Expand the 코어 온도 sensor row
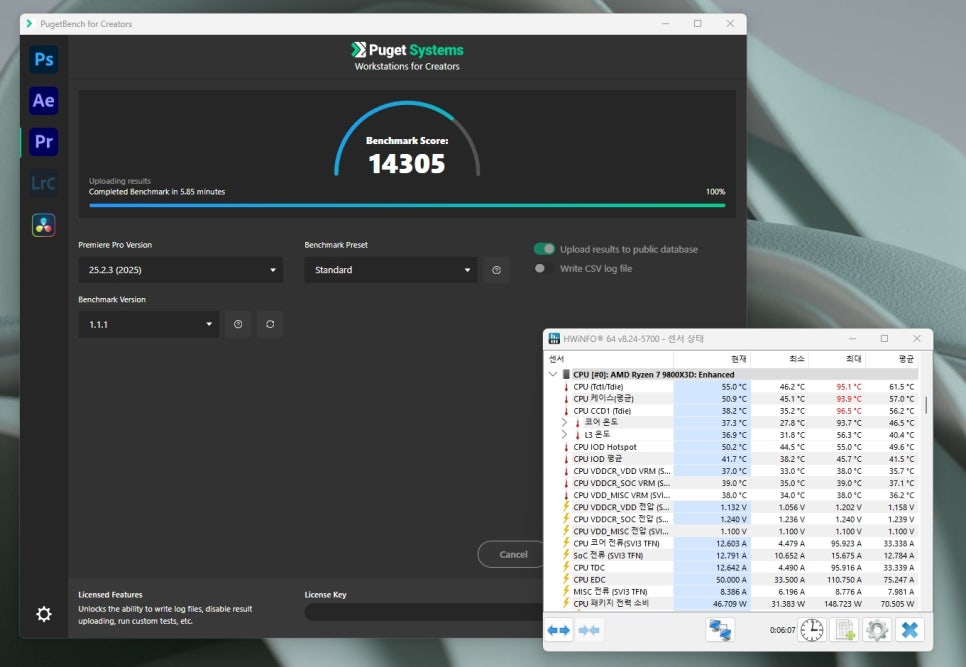 tap(564, 422)
